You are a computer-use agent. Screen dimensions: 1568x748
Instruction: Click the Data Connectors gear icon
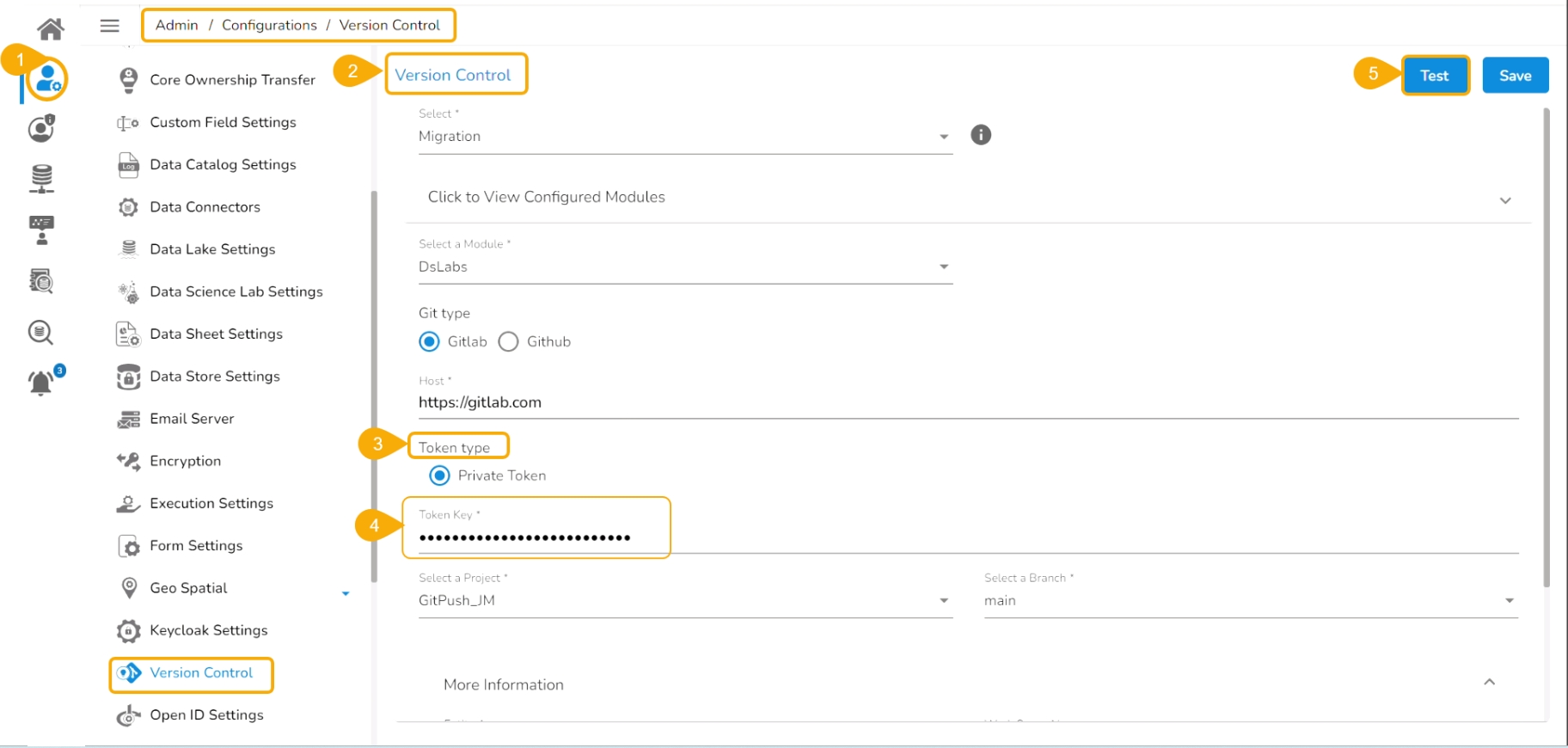point(128,207)
